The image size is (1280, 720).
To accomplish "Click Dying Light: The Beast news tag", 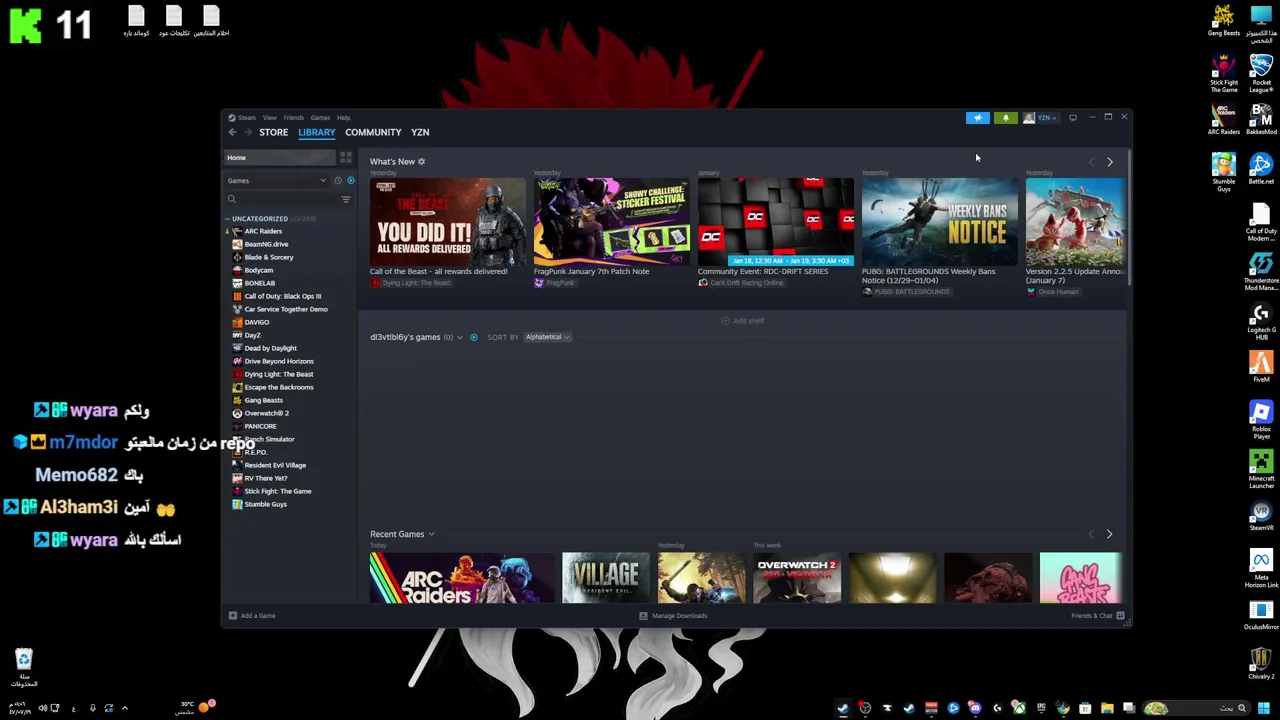I will 410,283.
